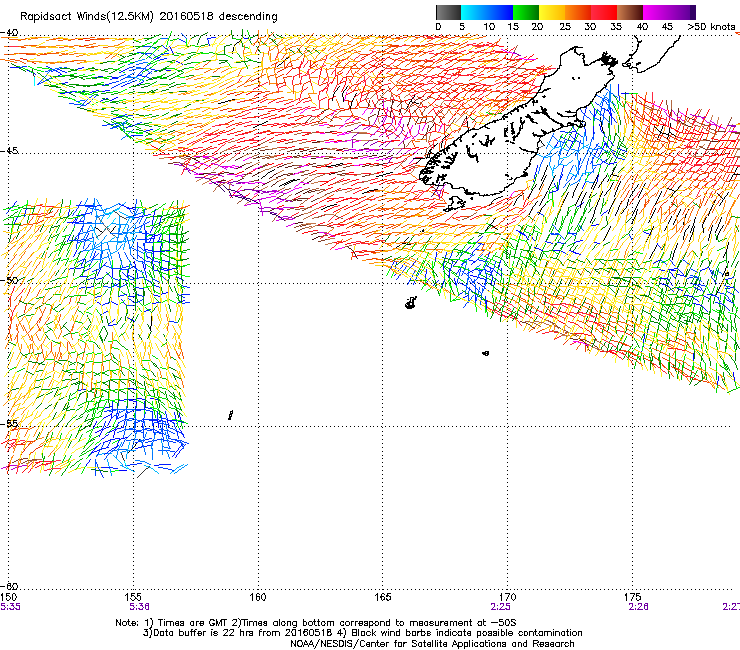Click the purple 40-50 knots legend segment
The width and height of the screenshot is (740, 650).
(x=669, y=12)
